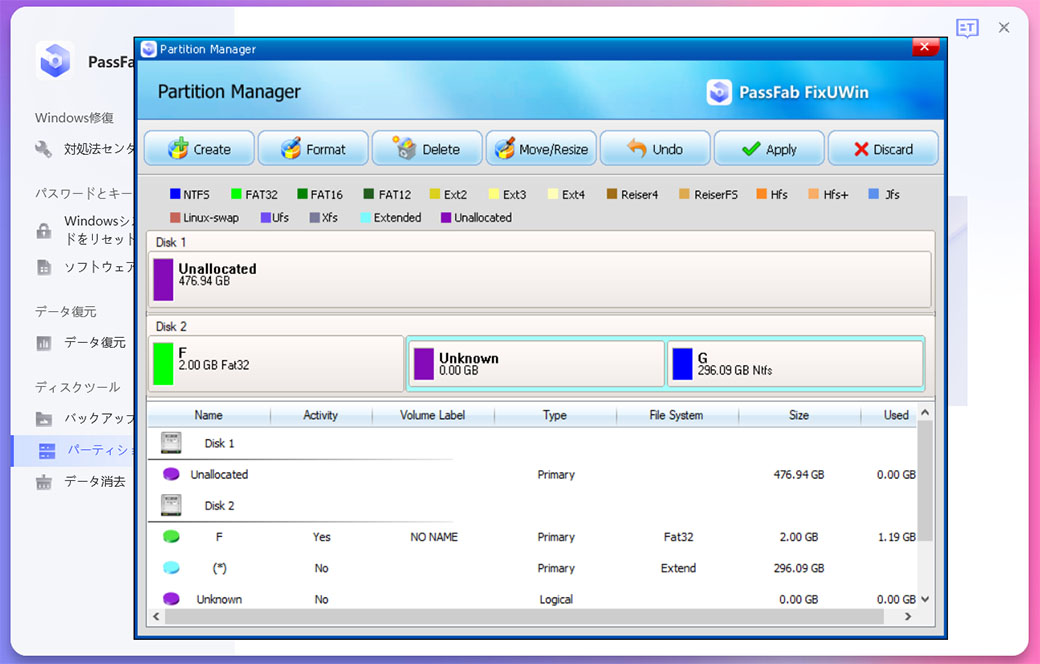Viewport: 1040px width, 664px height.
Task: Discard pending partition changes
Action: (x=883, y=149)
